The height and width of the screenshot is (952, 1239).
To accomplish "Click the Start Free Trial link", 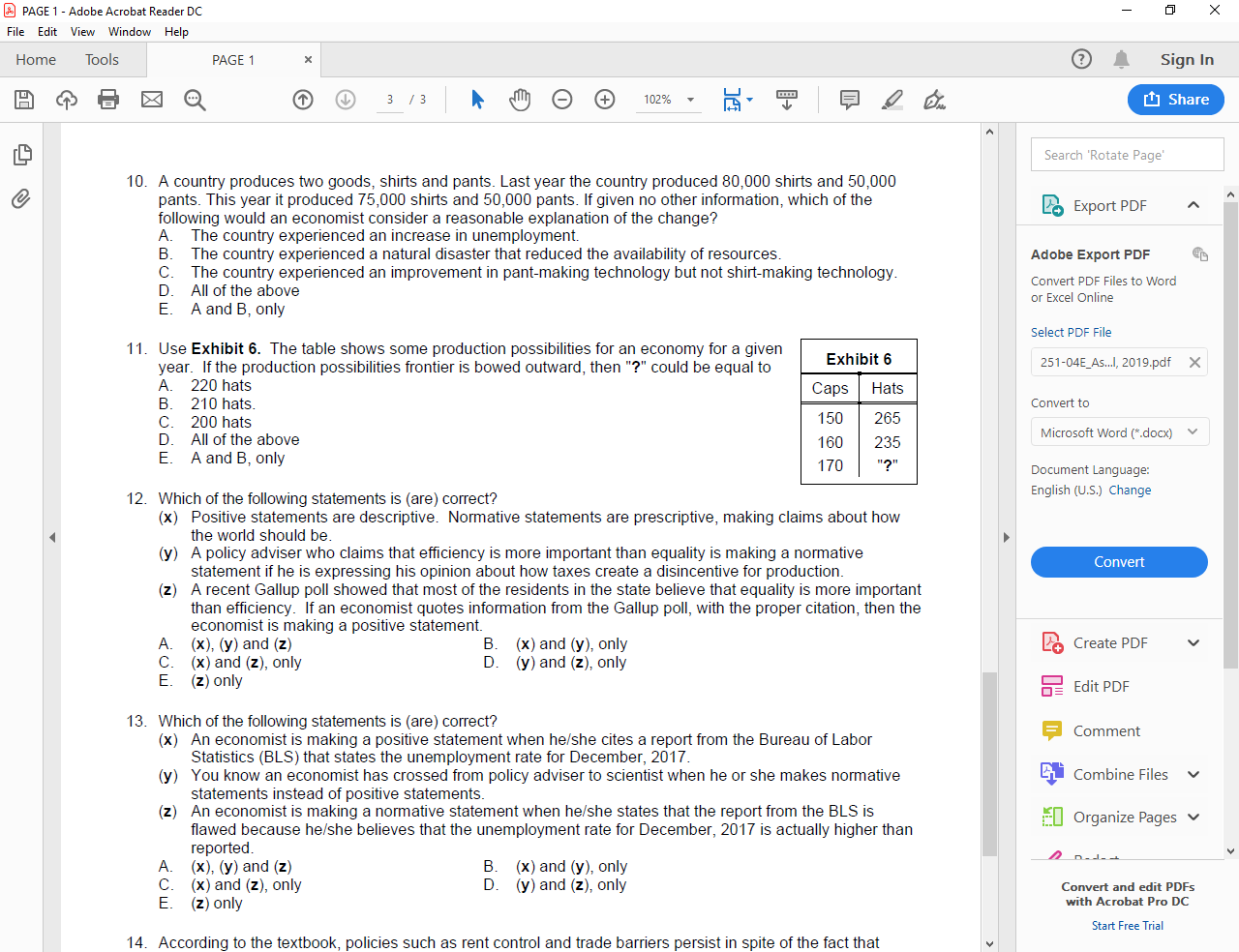I will (x=1127, y=926).
